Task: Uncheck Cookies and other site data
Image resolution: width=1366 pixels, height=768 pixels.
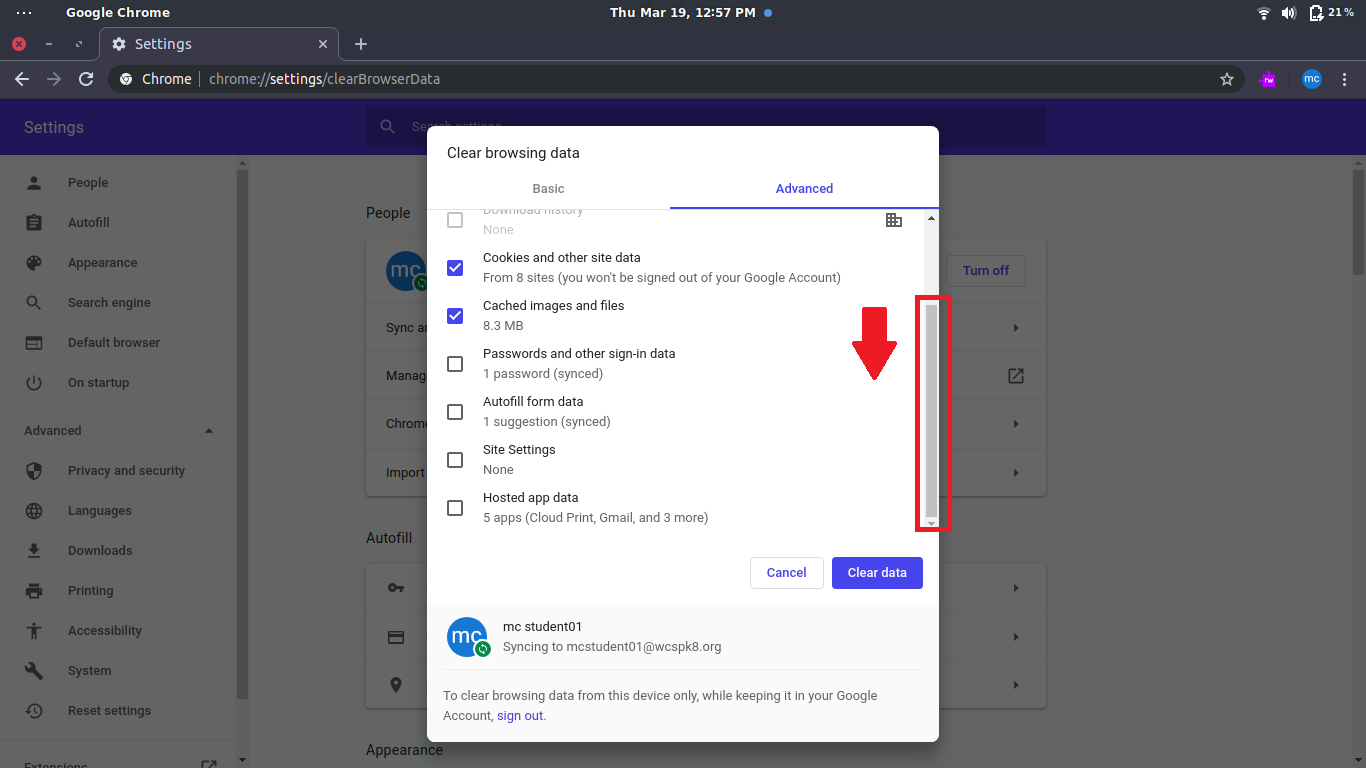Action: [x=455, y=268]
